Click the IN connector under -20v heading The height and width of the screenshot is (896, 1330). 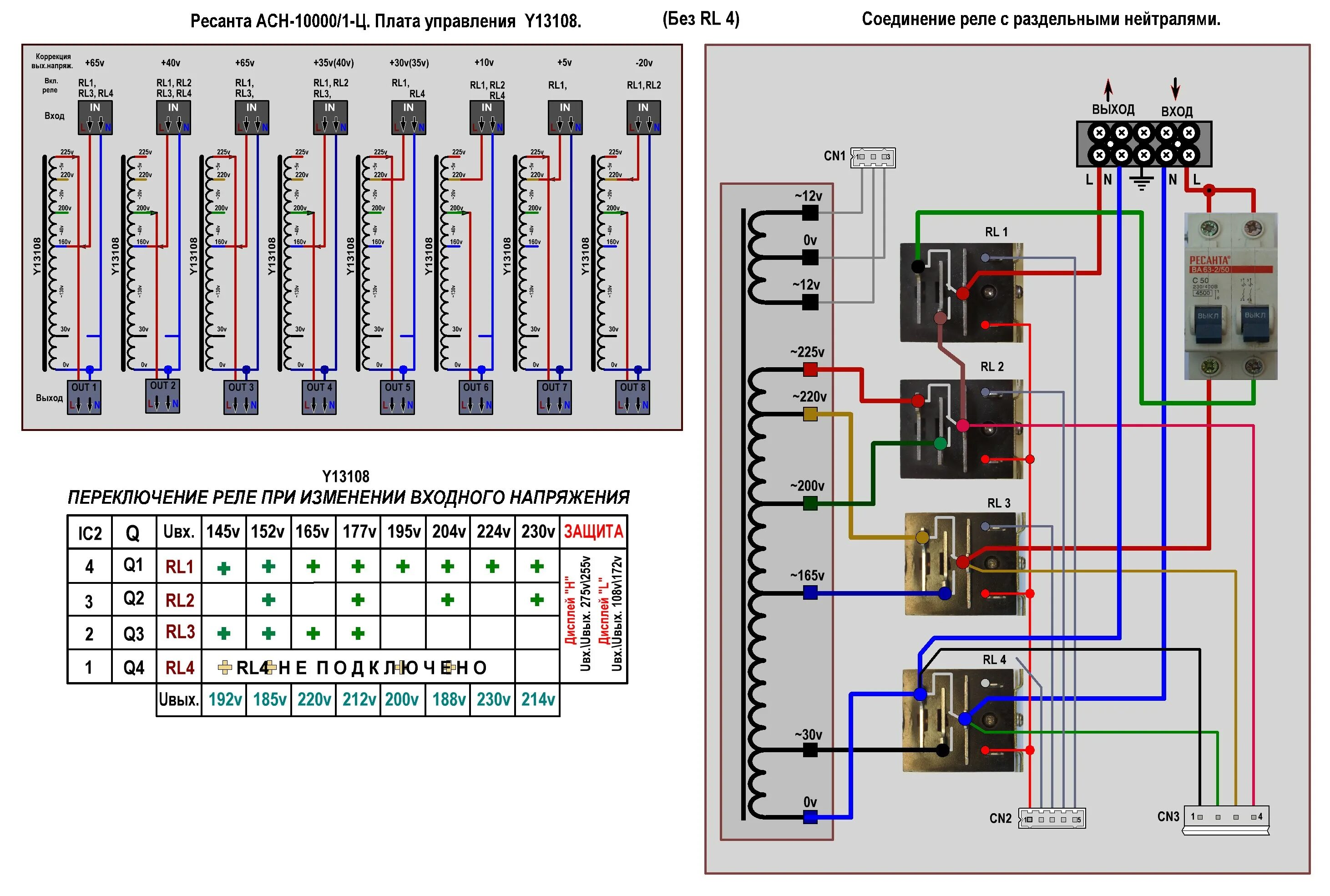click(643, 117)
